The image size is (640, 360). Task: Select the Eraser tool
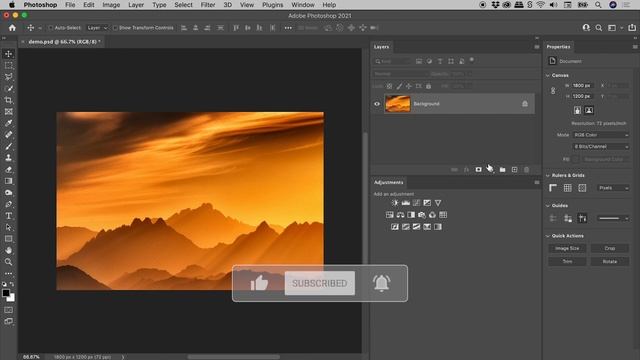pyautogui.click(x=8, y=169)
